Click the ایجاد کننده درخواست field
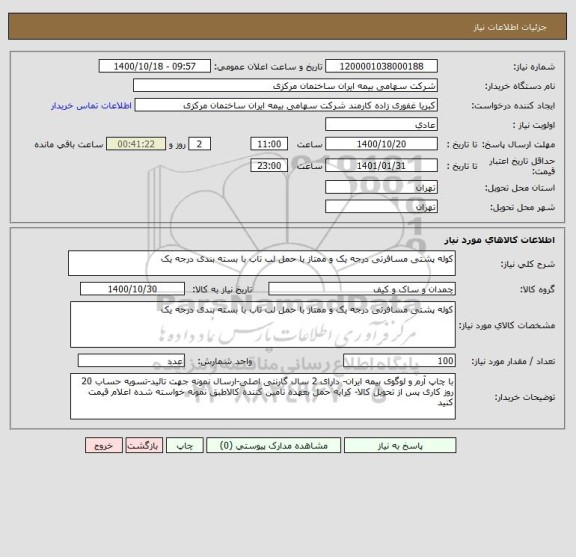 286,105
